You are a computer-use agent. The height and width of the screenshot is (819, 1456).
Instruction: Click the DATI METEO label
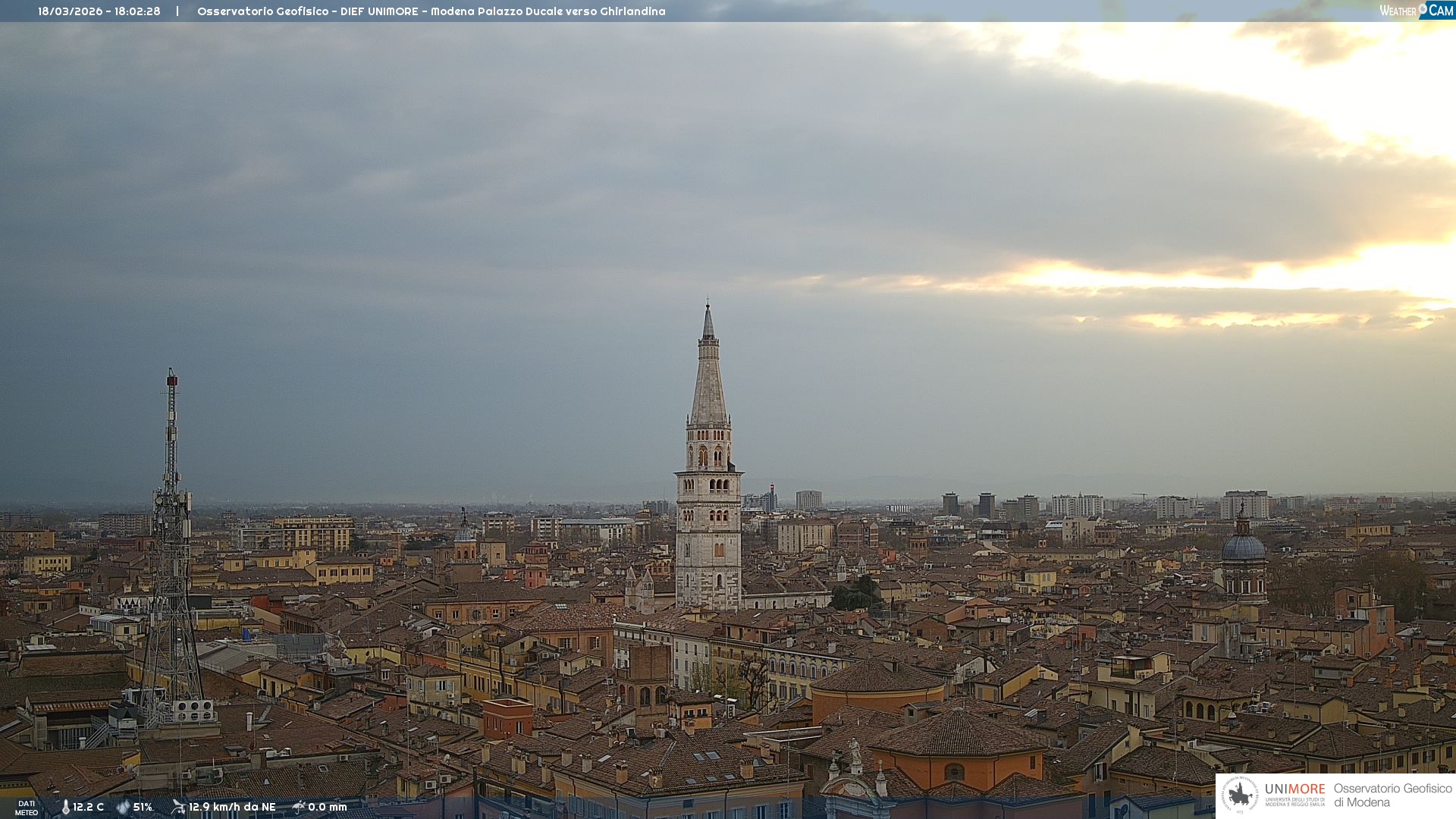tap(27, 808)
